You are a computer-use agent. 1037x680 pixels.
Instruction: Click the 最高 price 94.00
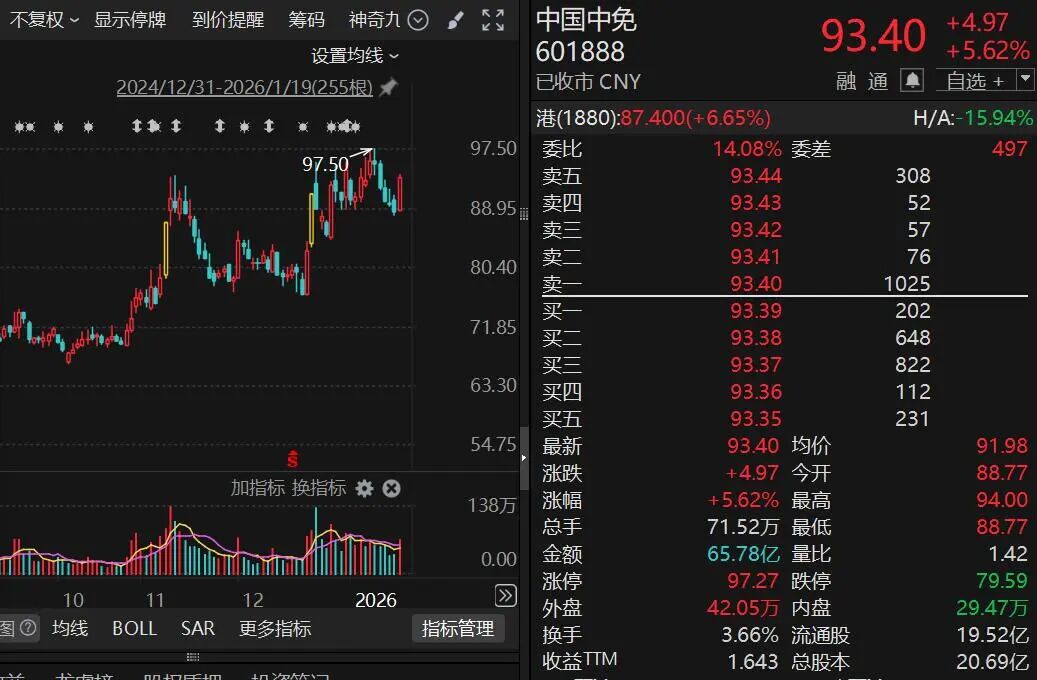click(1002, 500)
